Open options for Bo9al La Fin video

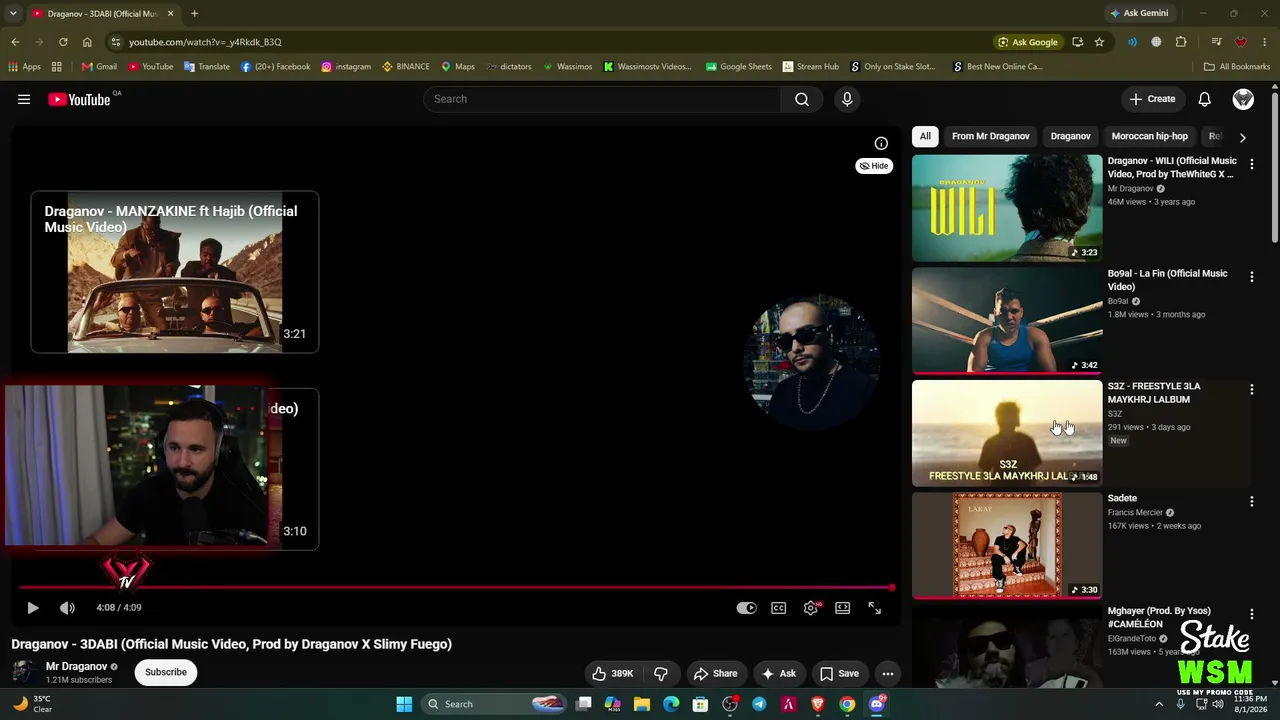pos(1251,277)
